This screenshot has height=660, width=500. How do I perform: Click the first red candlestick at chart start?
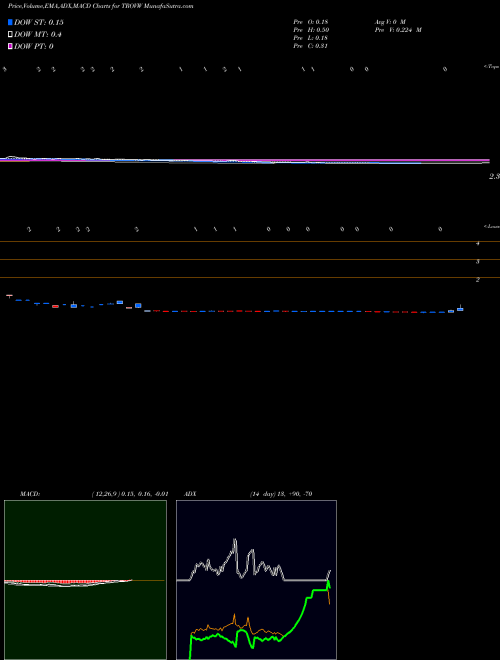point(9,296)
